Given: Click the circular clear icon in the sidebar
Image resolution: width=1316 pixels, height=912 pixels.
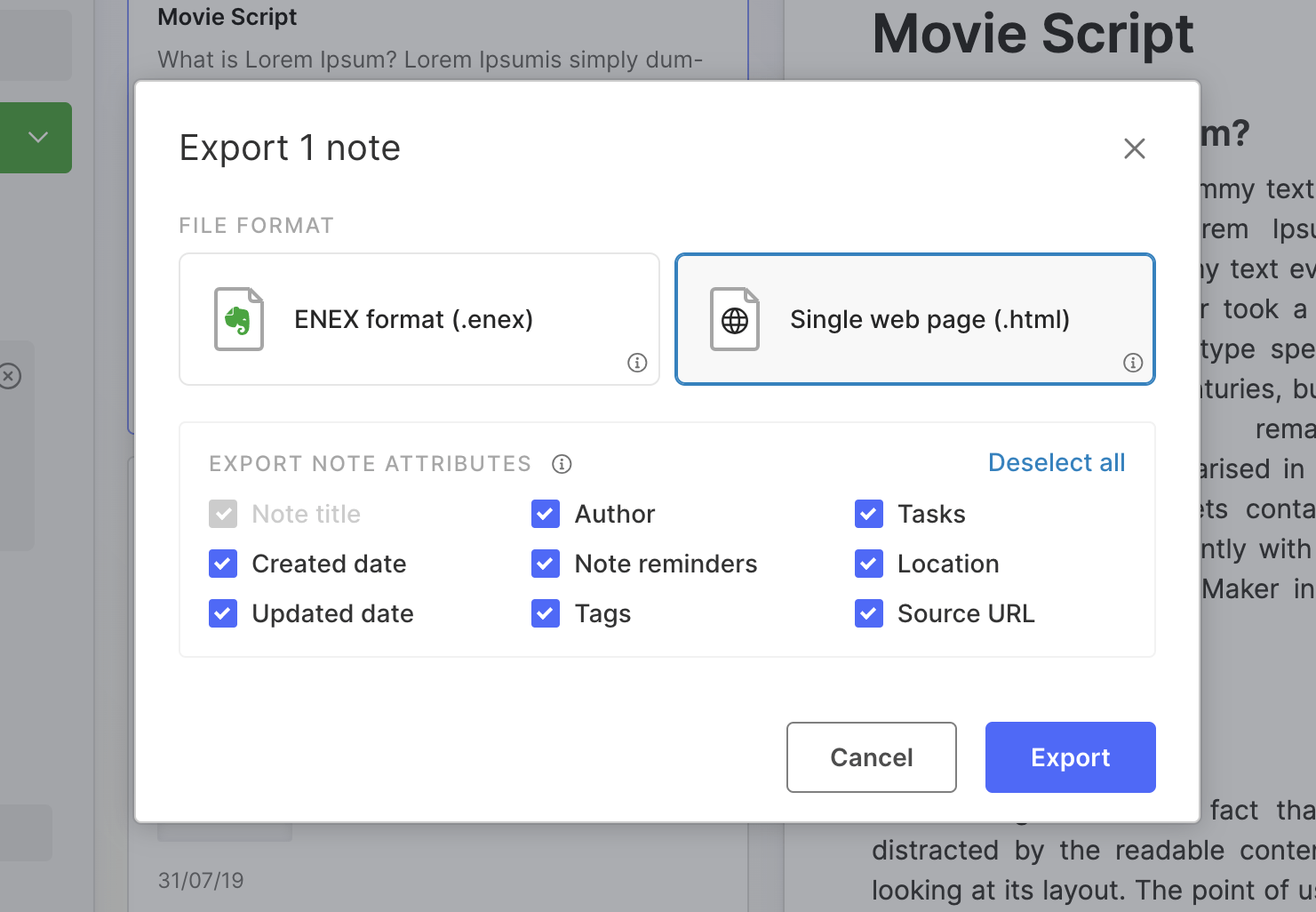Looking at the screenshot, I should [x=11, y=376].
